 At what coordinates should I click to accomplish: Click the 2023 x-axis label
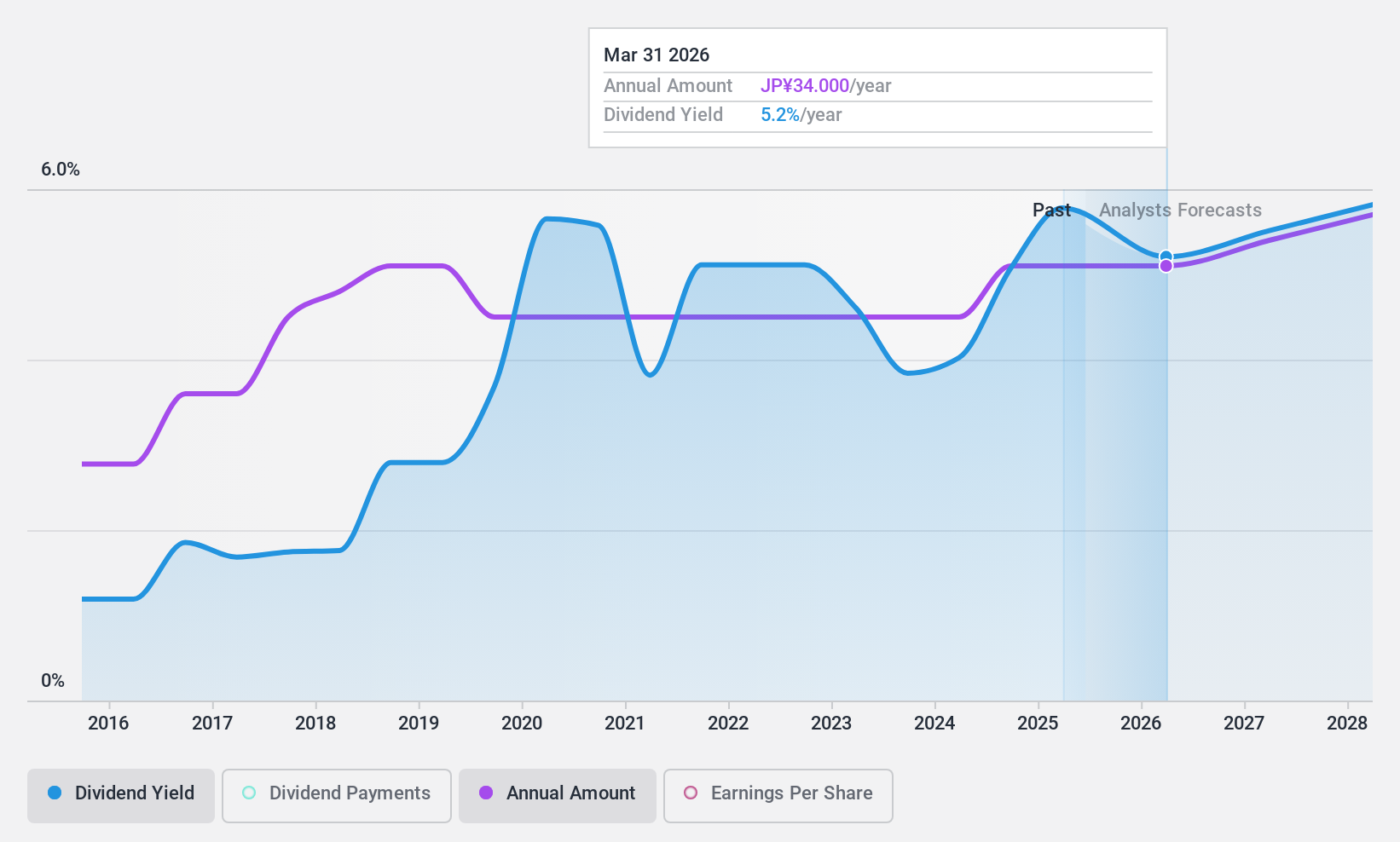[831, 724]
